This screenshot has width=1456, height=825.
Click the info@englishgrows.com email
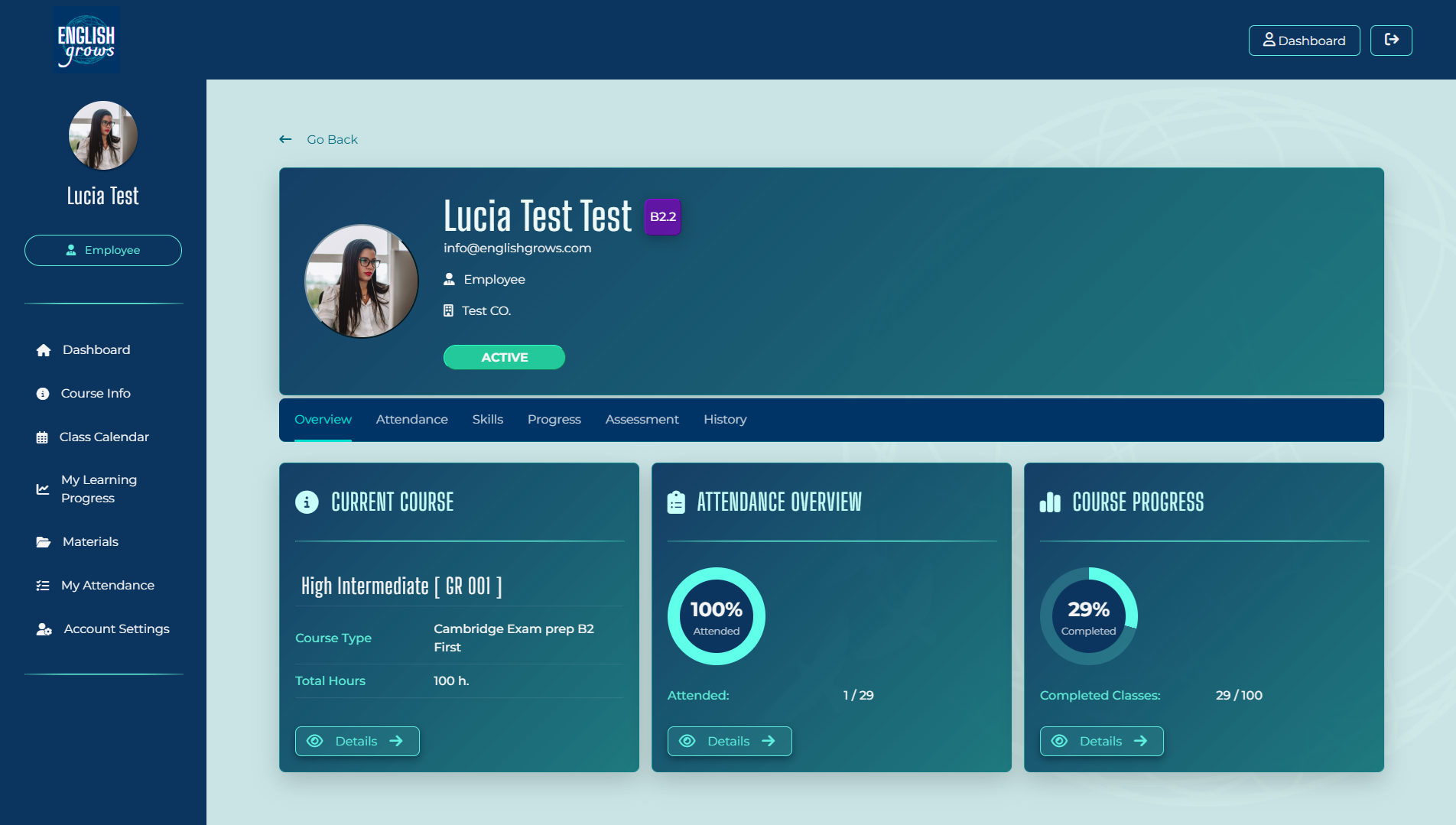pos(517,248)
